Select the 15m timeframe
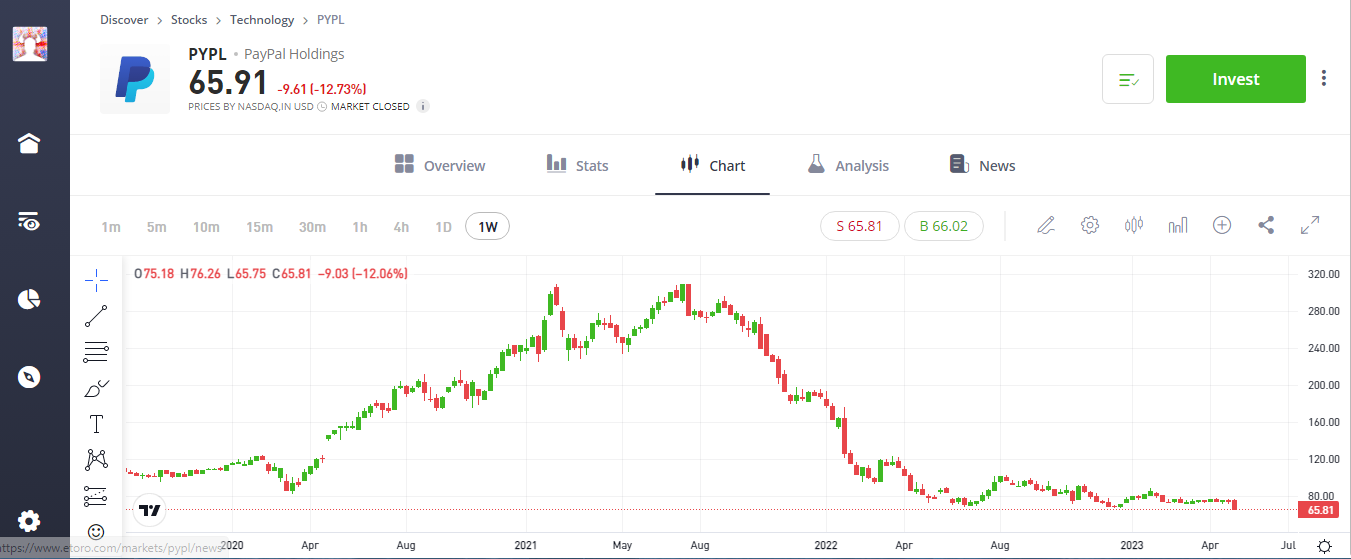The height and width of the screenshot is (559, 1351). (x=259, y=227)
